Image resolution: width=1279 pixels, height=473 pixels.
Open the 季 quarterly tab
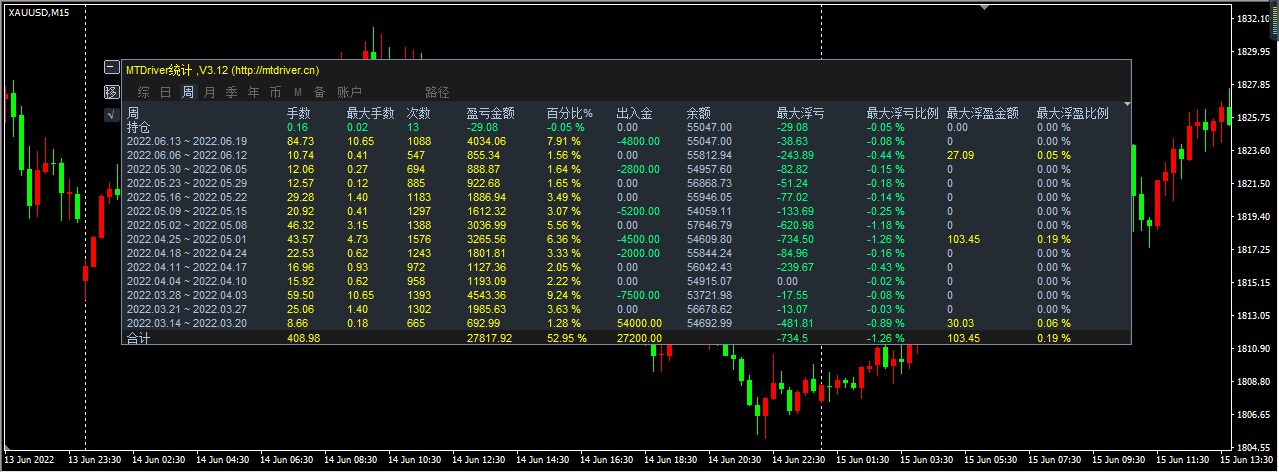(231, 93)
